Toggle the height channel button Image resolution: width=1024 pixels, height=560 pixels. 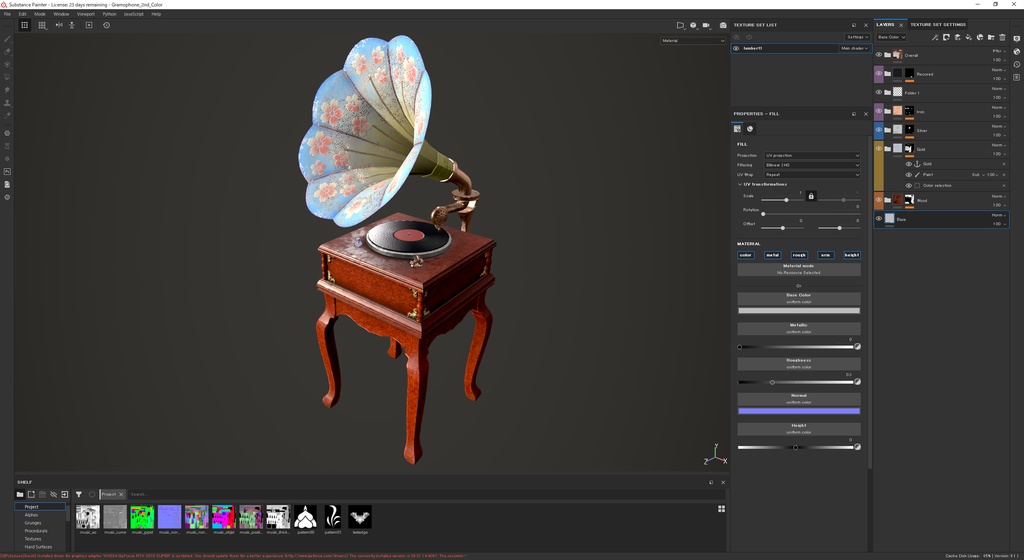pyautogui.click(x=852, y=255)
